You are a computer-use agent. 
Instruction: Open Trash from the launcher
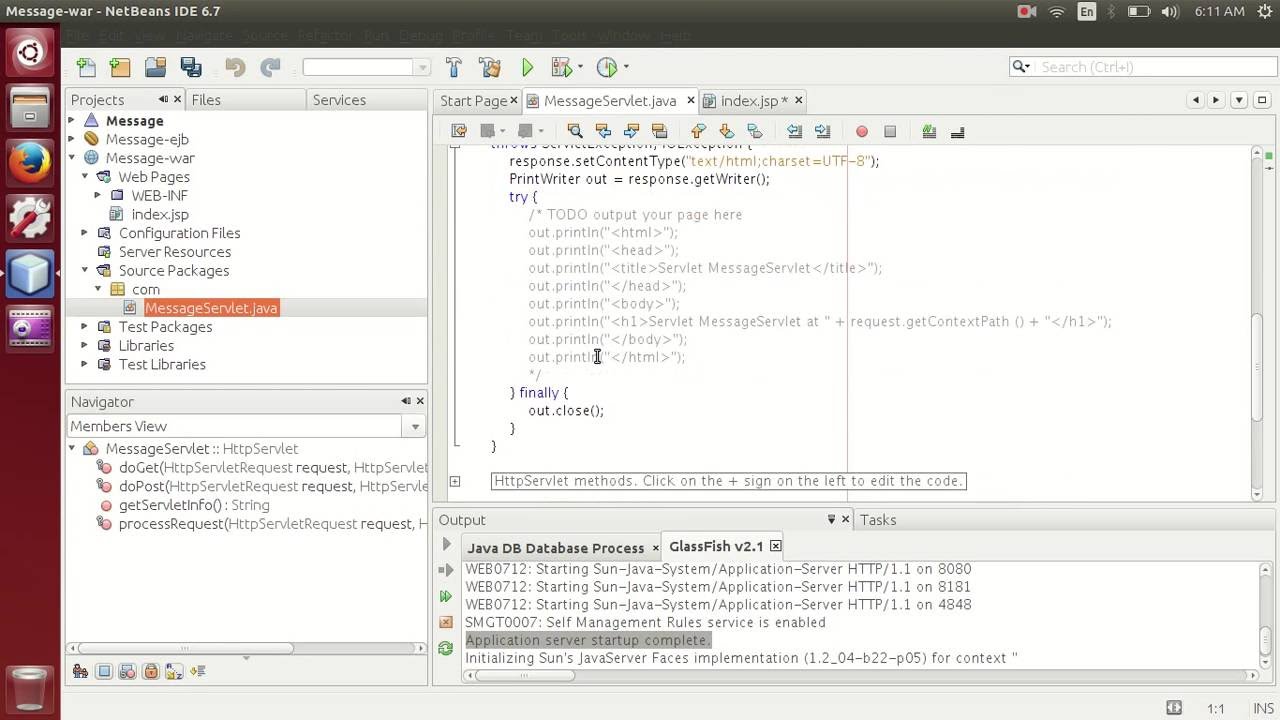(x=30, y=688)
